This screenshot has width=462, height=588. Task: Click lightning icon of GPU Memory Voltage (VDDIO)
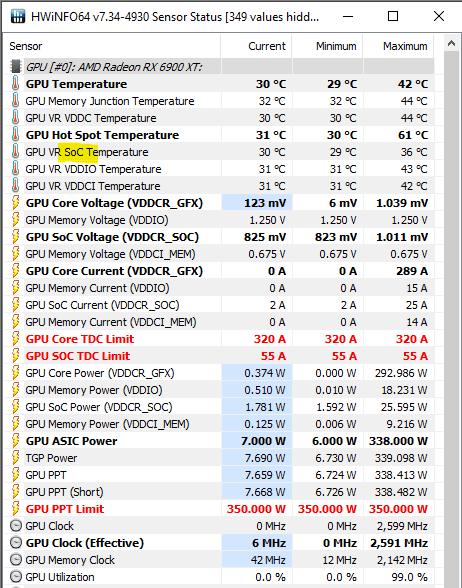pos(15,220)
